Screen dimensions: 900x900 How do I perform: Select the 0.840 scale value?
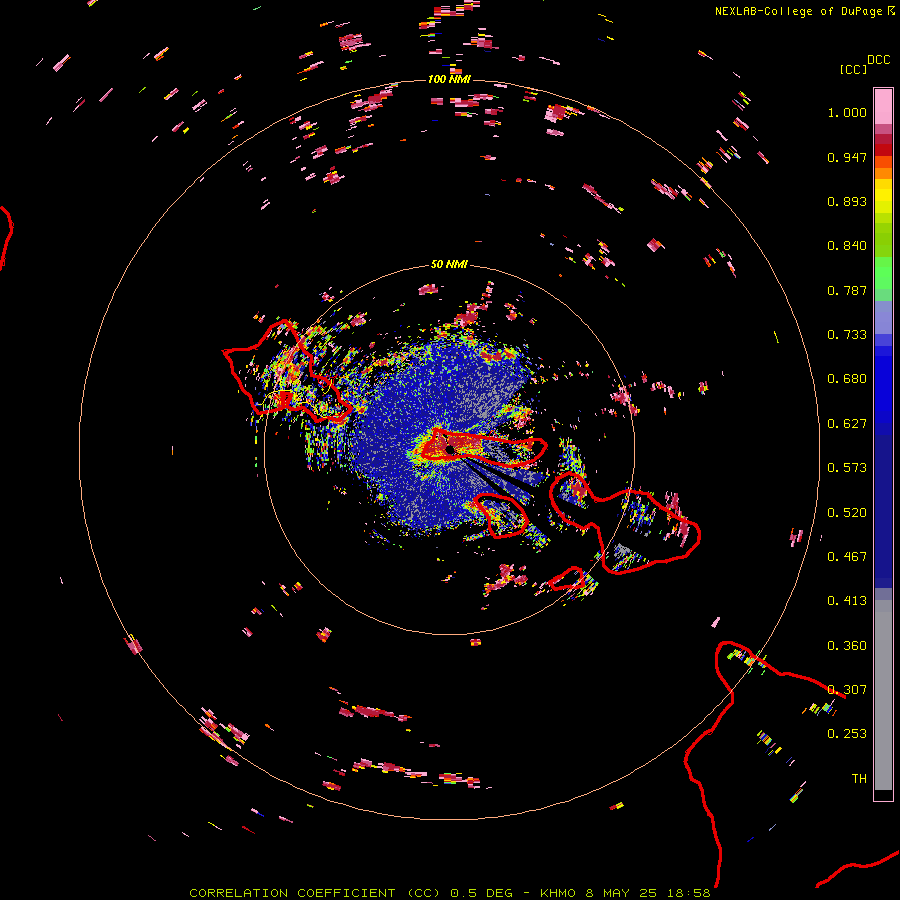(x=847, y=246)
